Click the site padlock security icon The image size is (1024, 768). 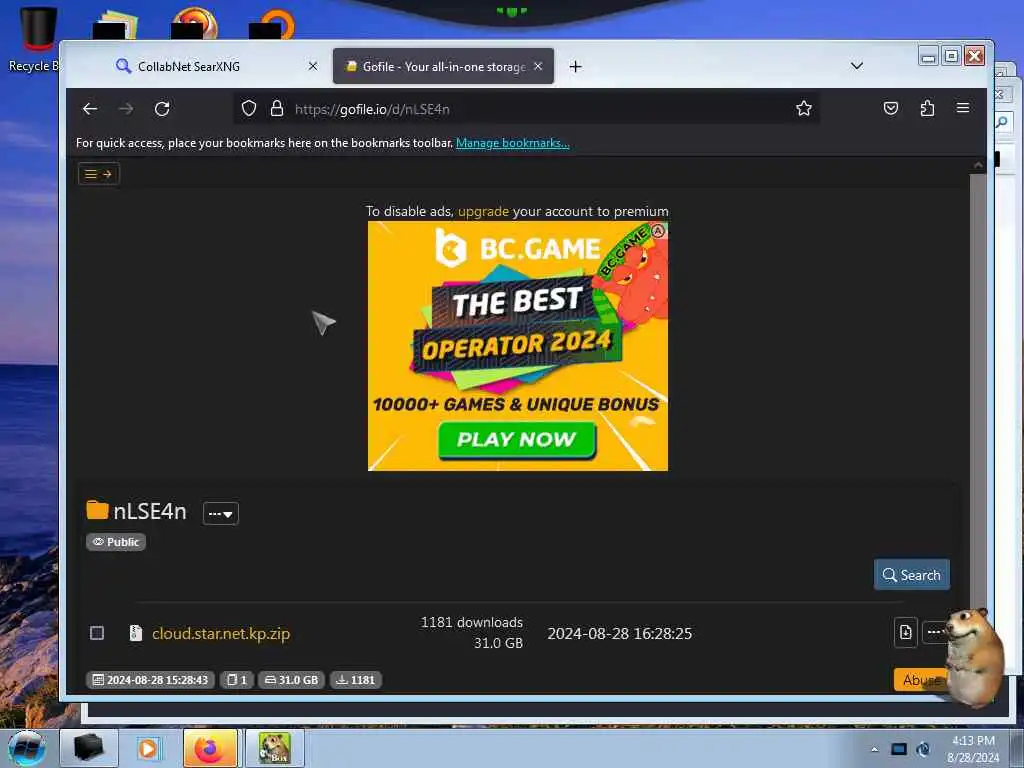click(x=277, y=108)
